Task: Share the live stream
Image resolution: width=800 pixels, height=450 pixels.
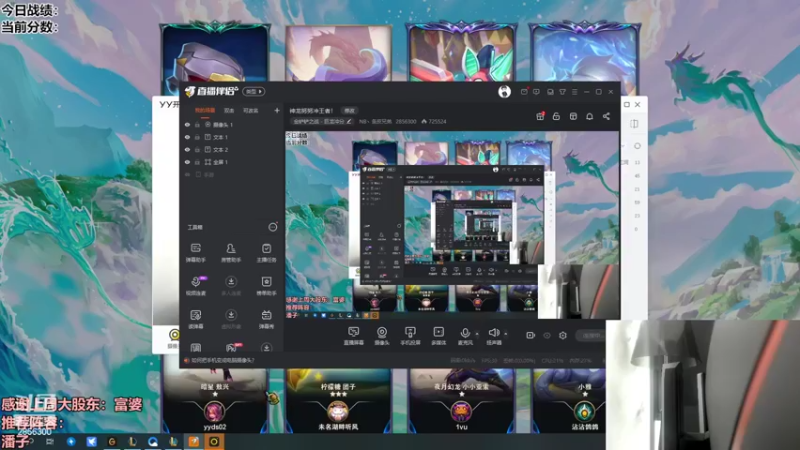Action: (x=606, y=116)
